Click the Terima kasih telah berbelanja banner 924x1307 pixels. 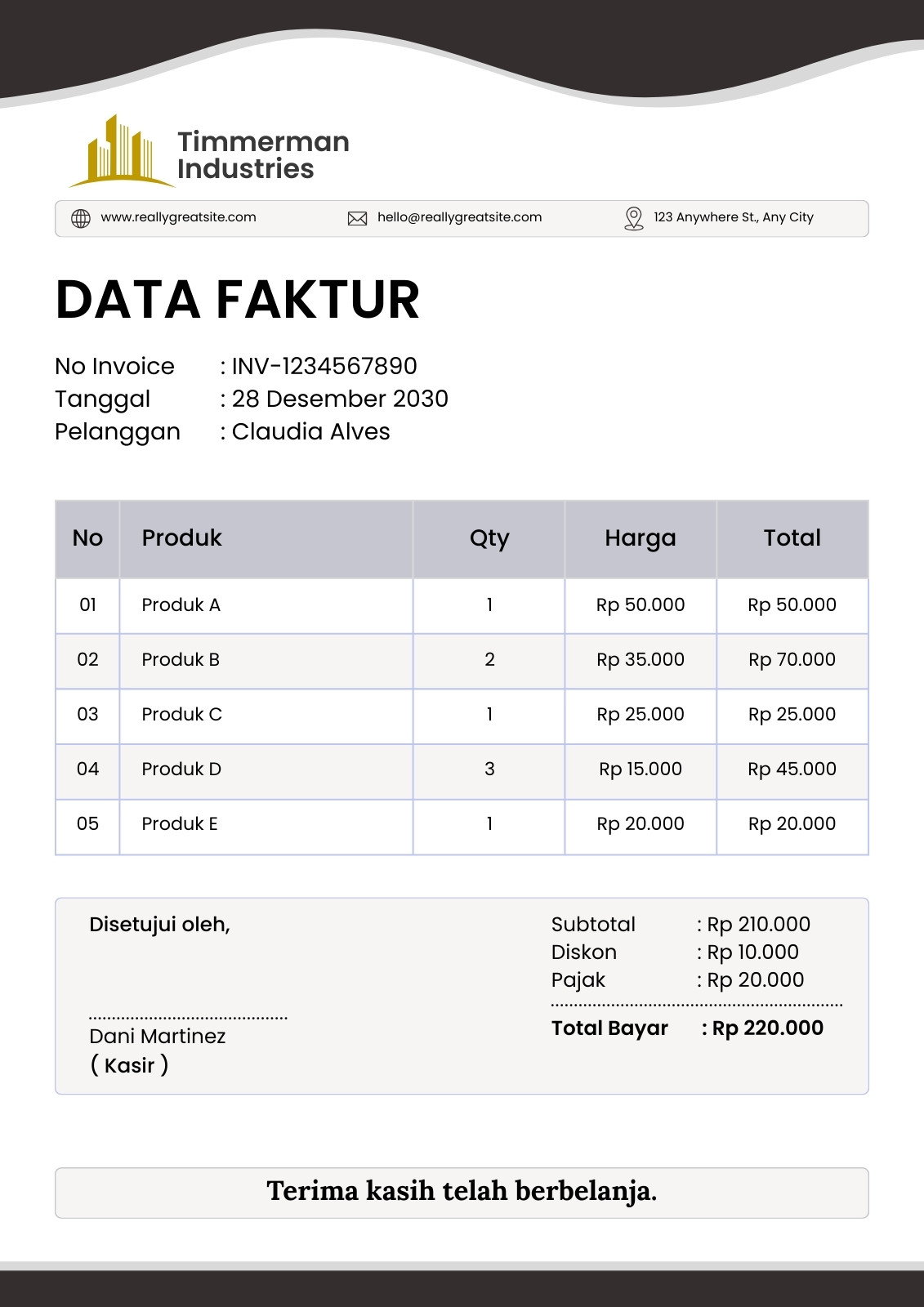462,1192
